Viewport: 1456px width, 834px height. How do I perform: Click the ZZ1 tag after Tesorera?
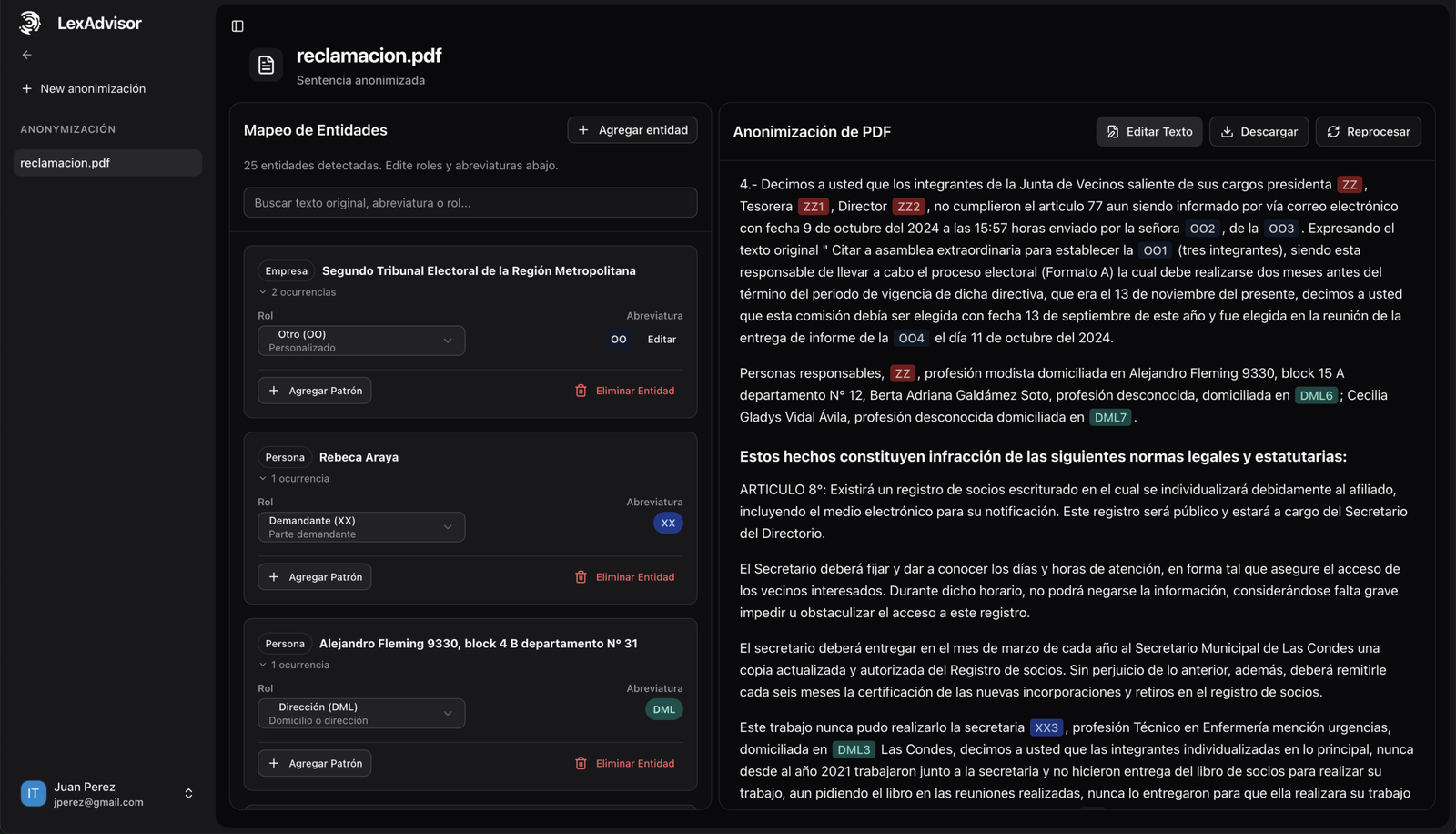tap(814, 207)
